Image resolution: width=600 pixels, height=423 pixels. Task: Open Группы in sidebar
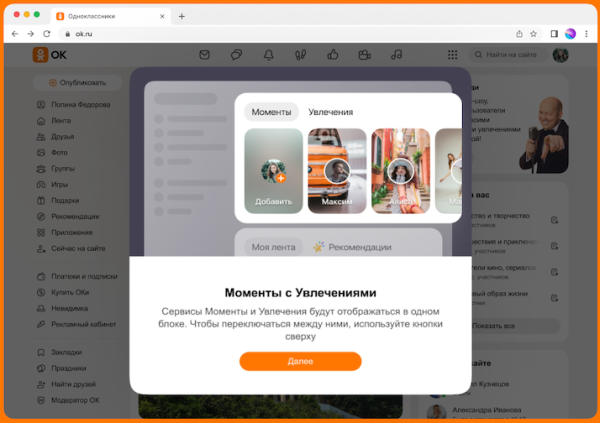[x=56, y=168]
